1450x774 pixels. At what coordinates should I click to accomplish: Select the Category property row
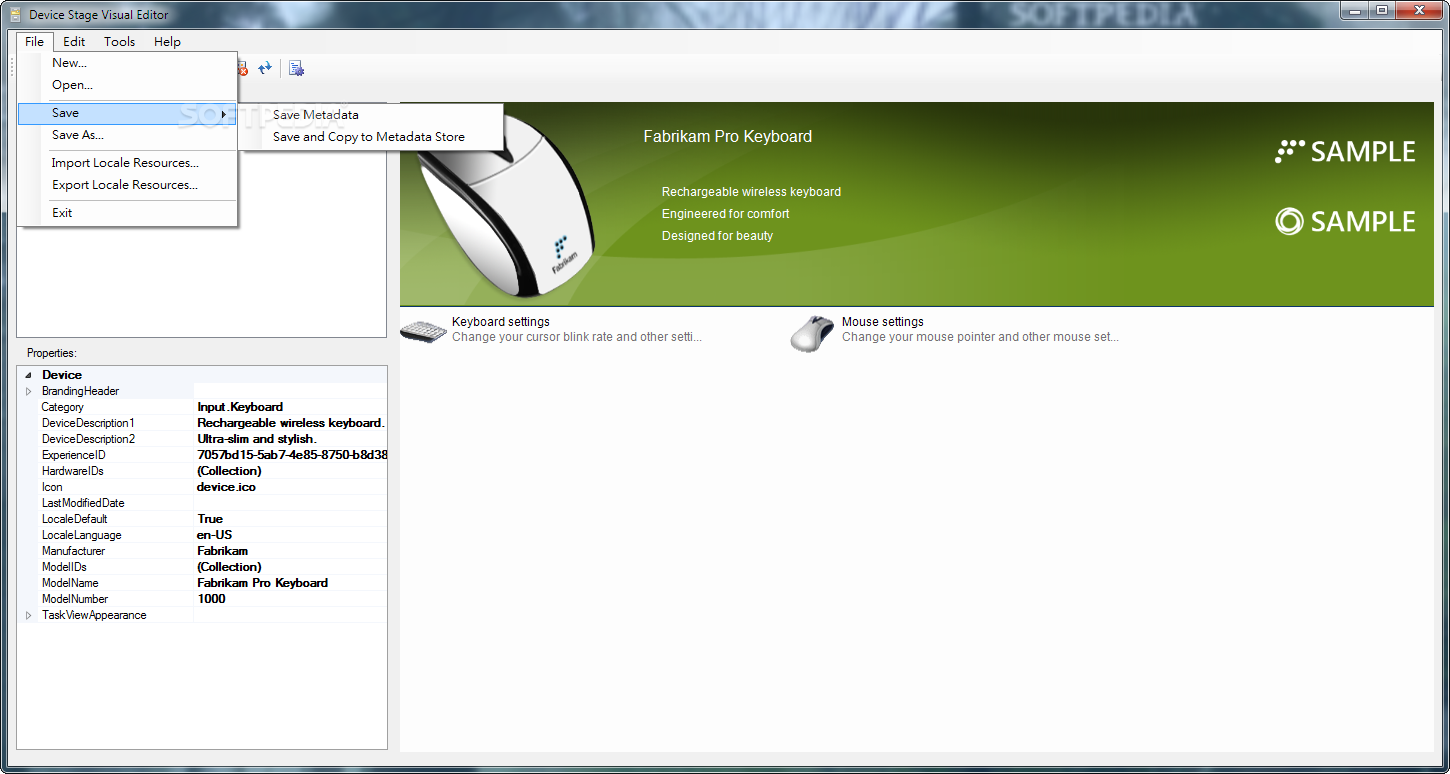click(x=202, y=407)
